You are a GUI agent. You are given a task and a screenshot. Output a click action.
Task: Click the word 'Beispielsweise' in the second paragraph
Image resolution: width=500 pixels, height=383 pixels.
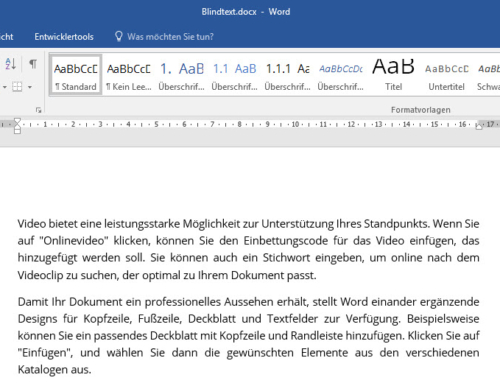point(443,319)
